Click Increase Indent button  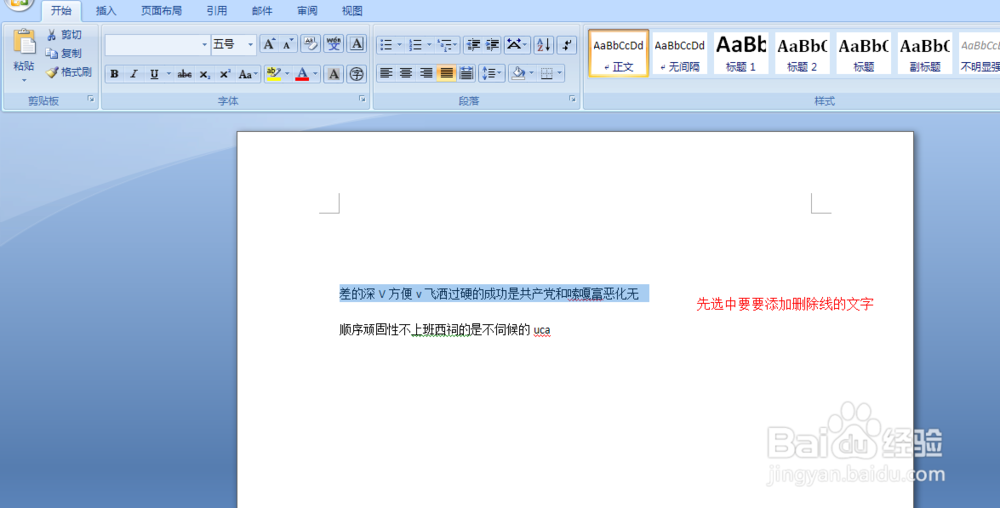click(492, 45)
